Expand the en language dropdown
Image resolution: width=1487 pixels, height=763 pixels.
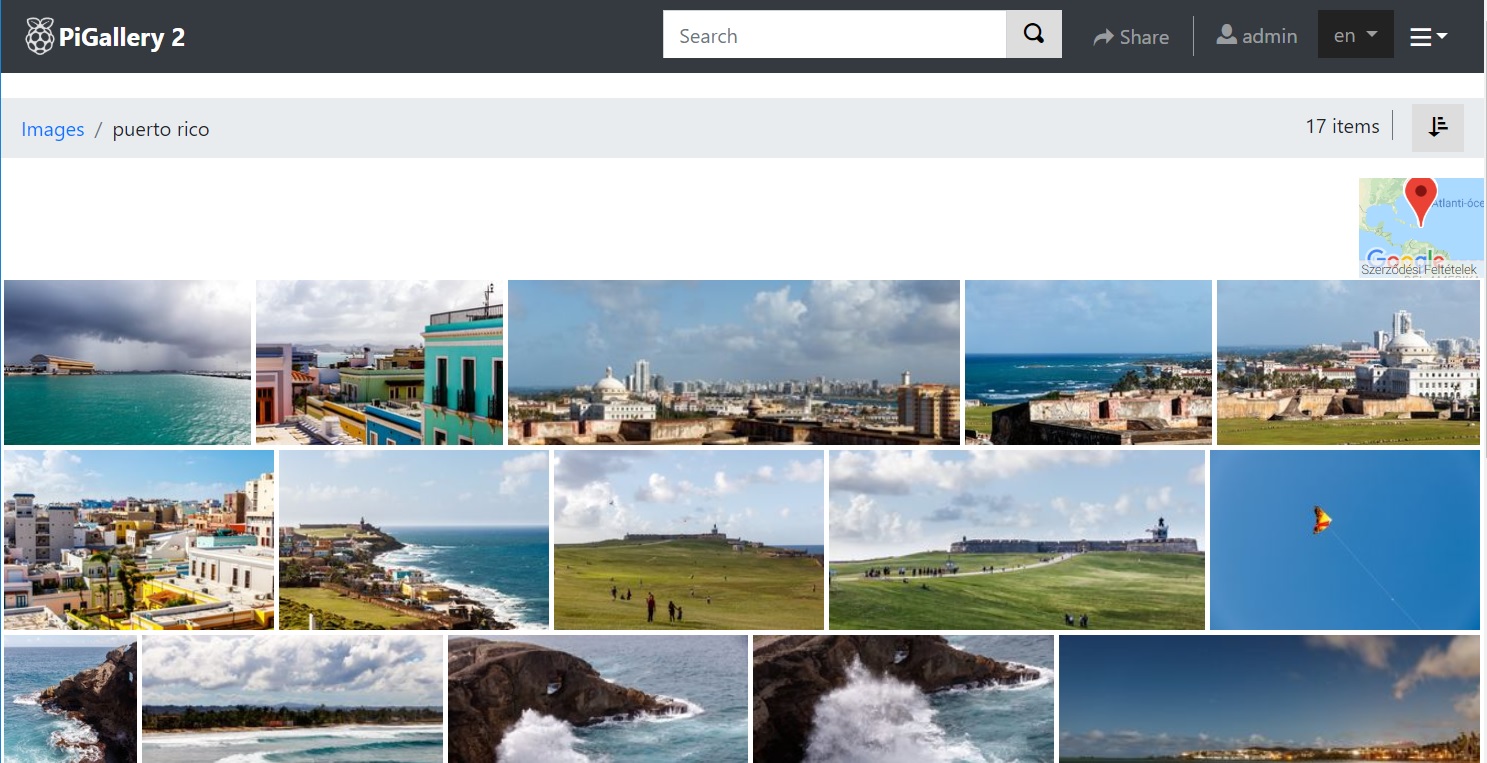coord(1355,35)
